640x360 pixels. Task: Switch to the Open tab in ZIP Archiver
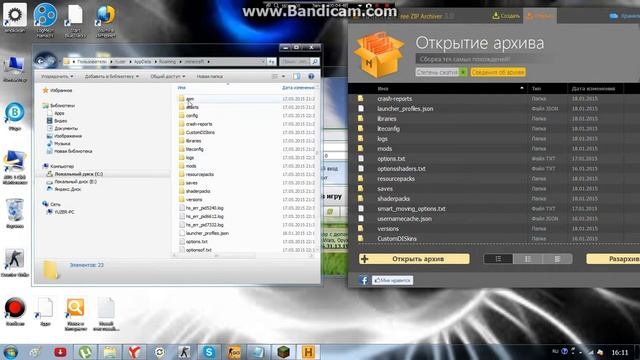pos(540,16)
